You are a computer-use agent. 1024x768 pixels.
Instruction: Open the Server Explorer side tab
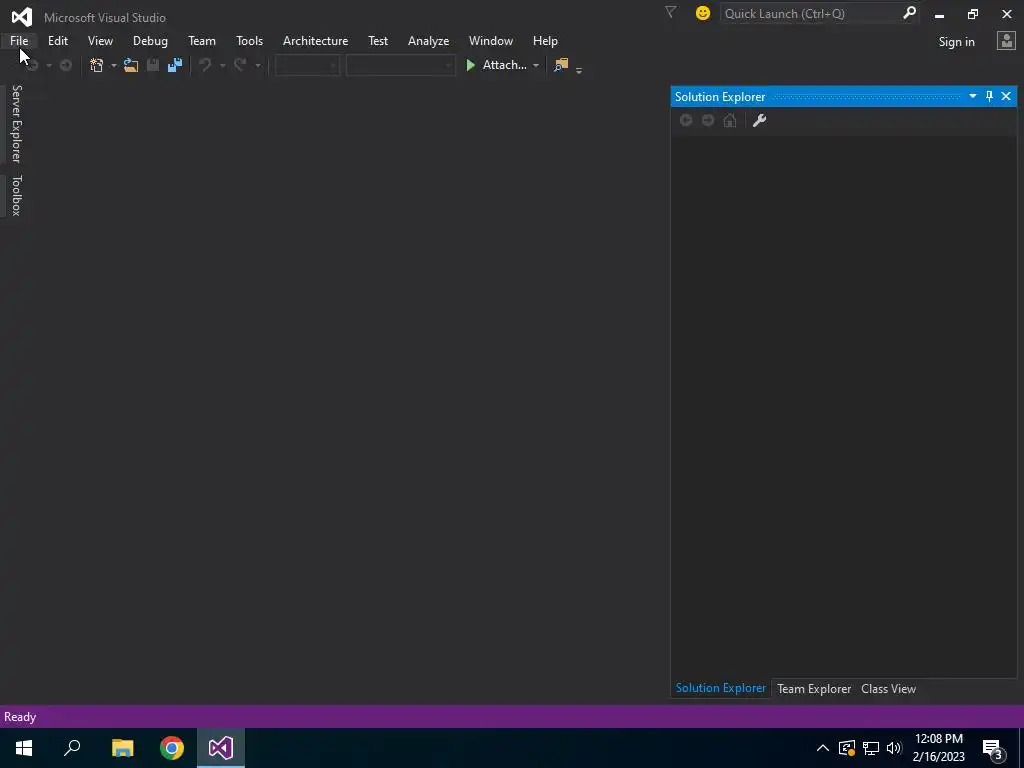(x=16, y=124)
